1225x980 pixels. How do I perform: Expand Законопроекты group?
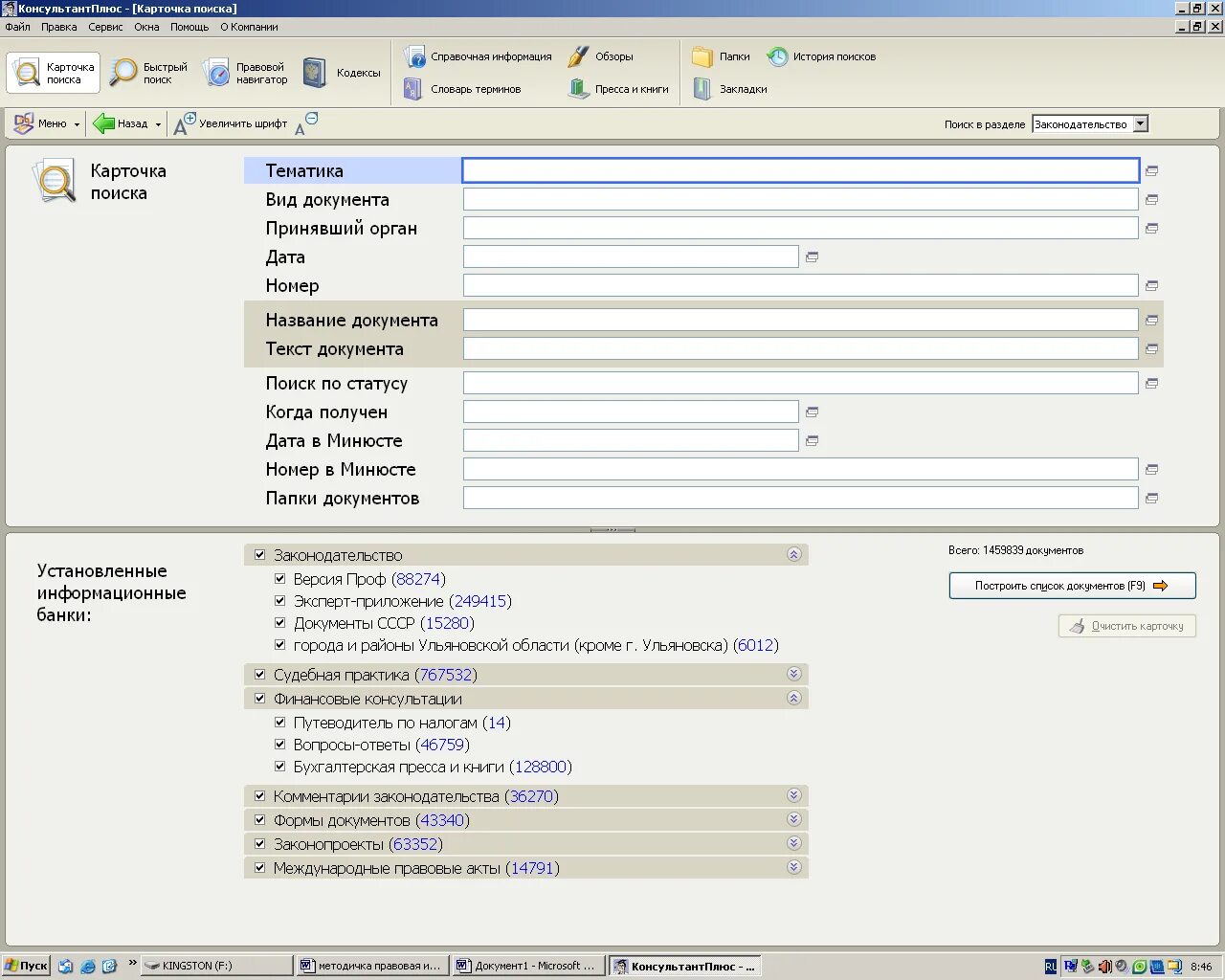tap(793, 843)
